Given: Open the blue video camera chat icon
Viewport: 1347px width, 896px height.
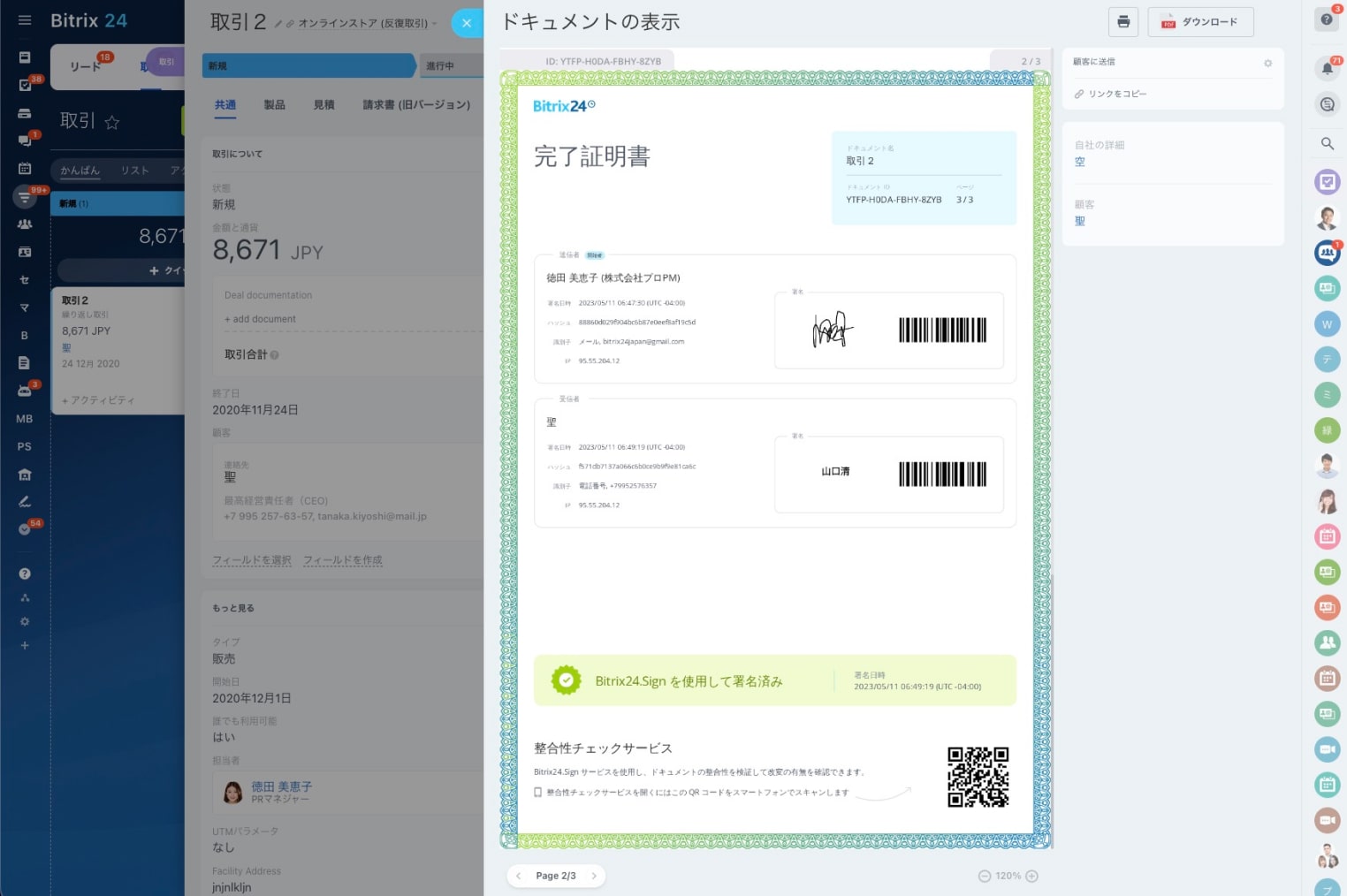Looking at the screenshot, I should click(x=1327, y=749).
